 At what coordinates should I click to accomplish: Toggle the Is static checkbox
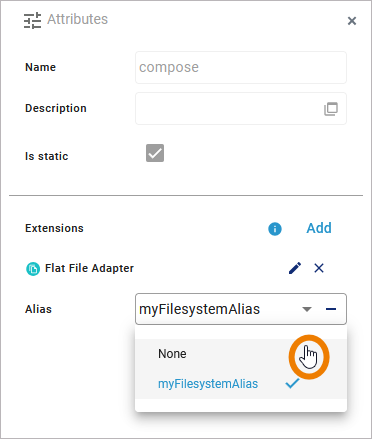[x=155, y=153]
